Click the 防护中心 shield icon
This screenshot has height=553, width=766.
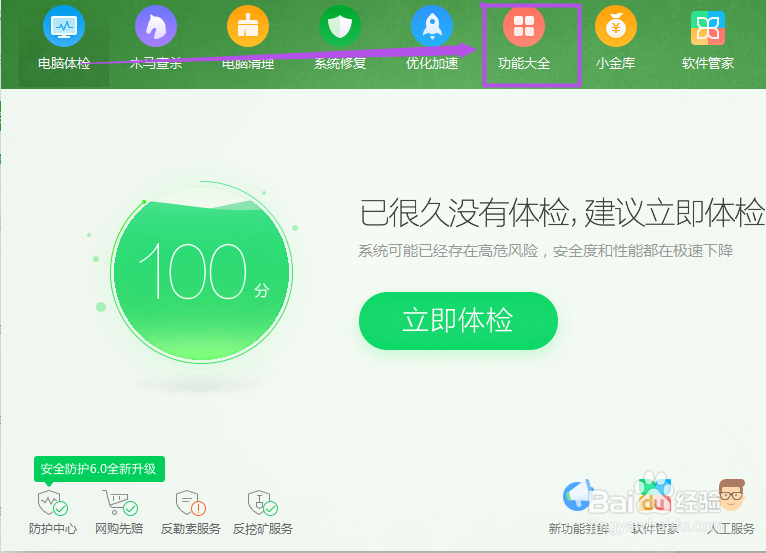pos(52,503)
